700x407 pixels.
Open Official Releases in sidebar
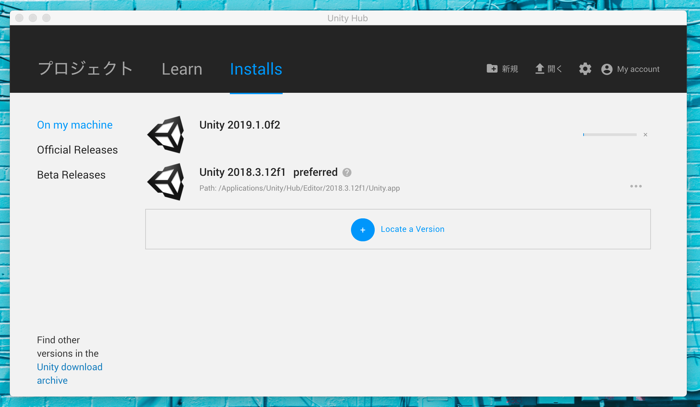tap(77, 150)
